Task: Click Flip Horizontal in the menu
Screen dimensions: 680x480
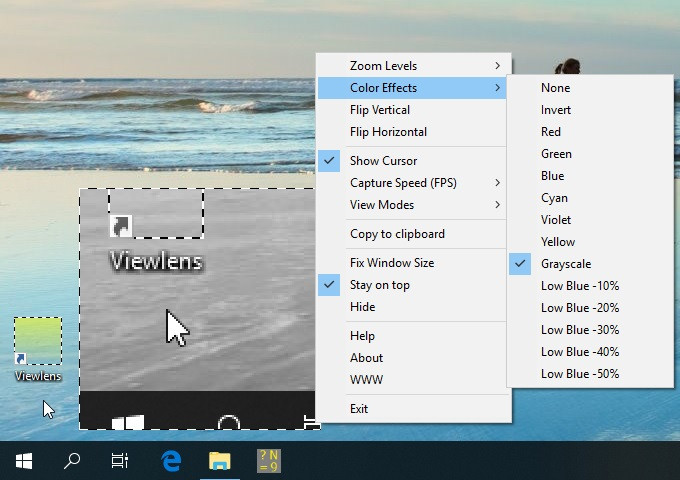Action: tap(412, 132)
